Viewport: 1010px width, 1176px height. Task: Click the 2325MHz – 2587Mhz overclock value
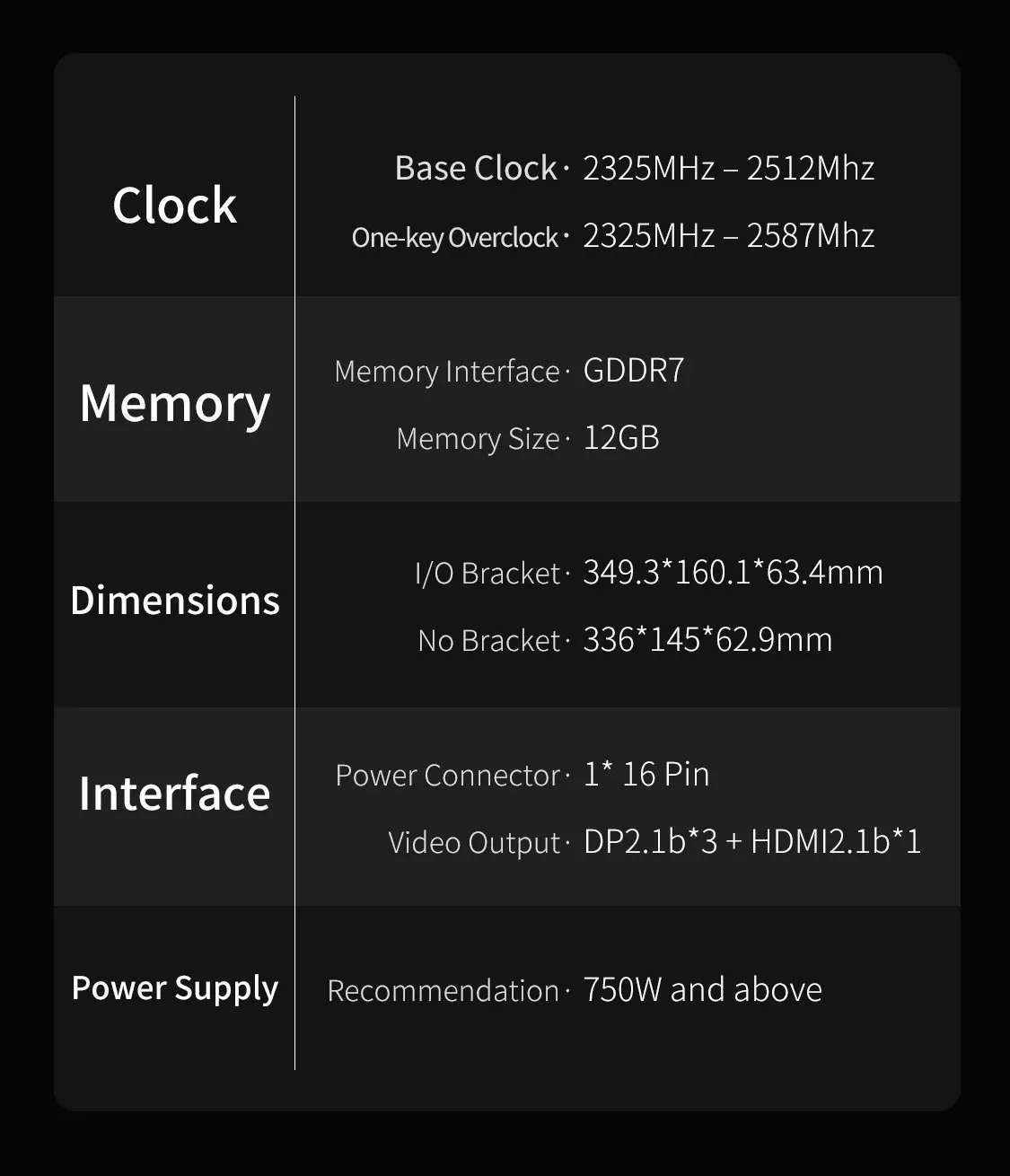(x=728, y=236)
